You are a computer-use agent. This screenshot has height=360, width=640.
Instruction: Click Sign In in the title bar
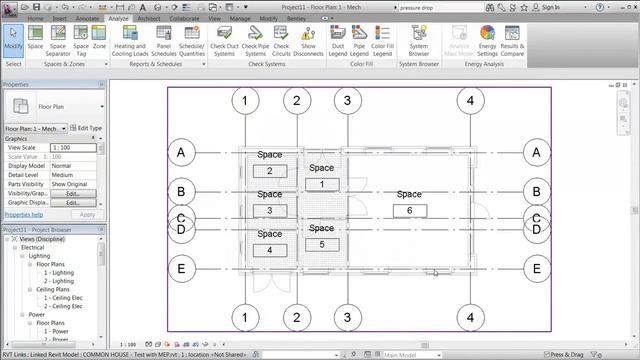point(551,7)
